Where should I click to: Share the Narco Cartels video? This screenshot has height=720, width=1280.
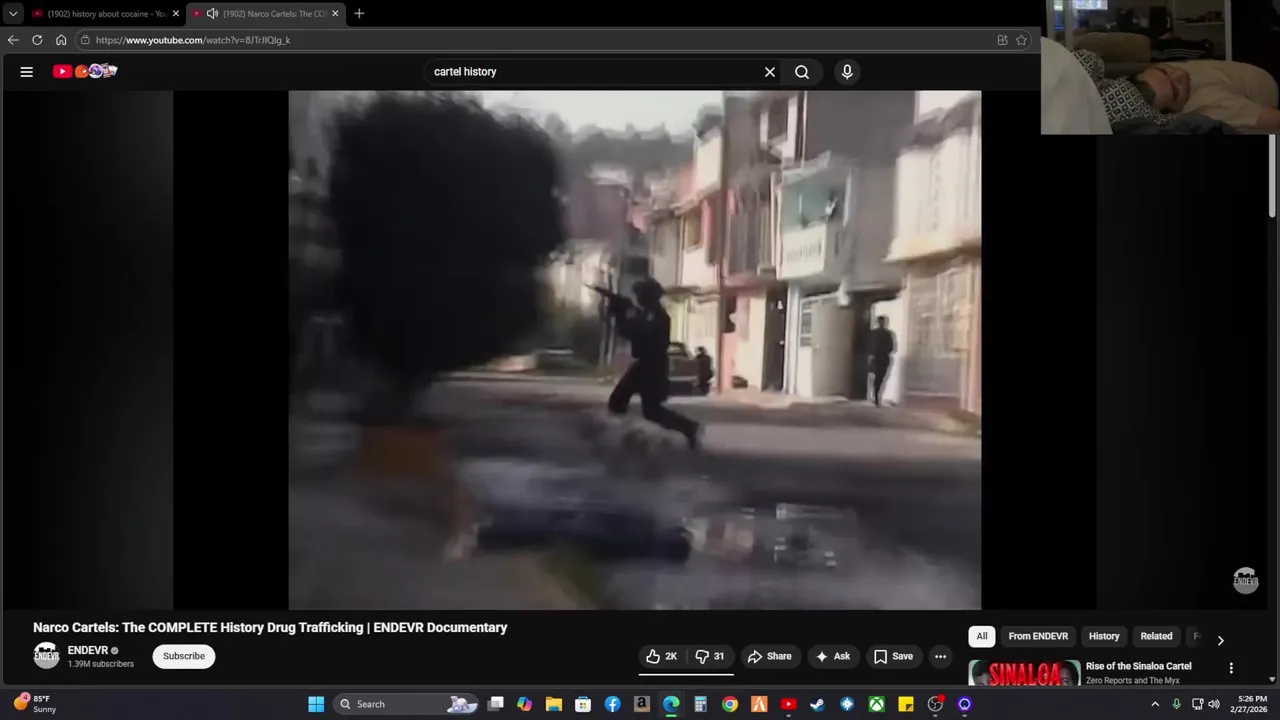[770, 656]
